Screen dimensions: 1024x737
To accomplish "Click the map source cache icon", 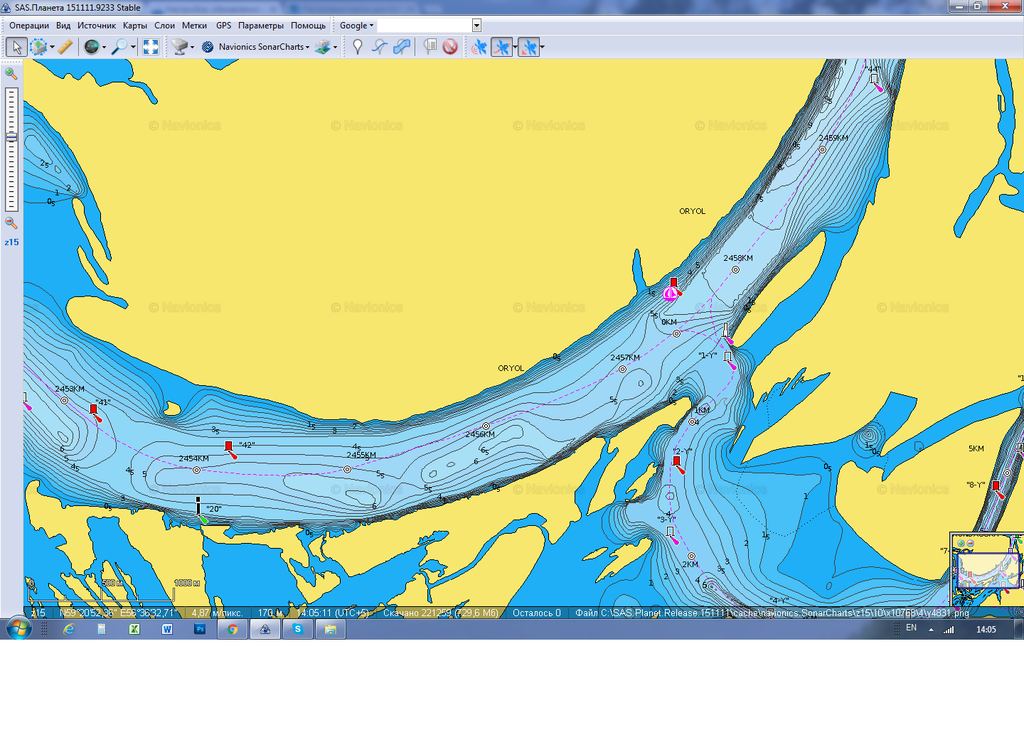I will pos(179,47).
